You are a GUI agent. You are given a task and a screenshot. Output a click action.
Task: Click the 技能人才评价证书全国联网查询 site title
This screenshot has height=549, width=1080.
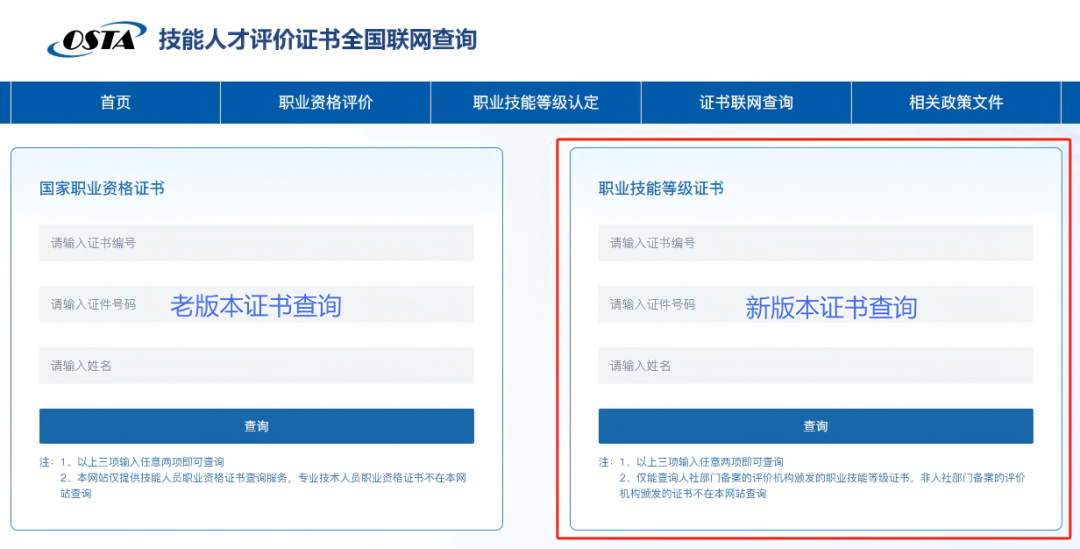coord(317,40)
